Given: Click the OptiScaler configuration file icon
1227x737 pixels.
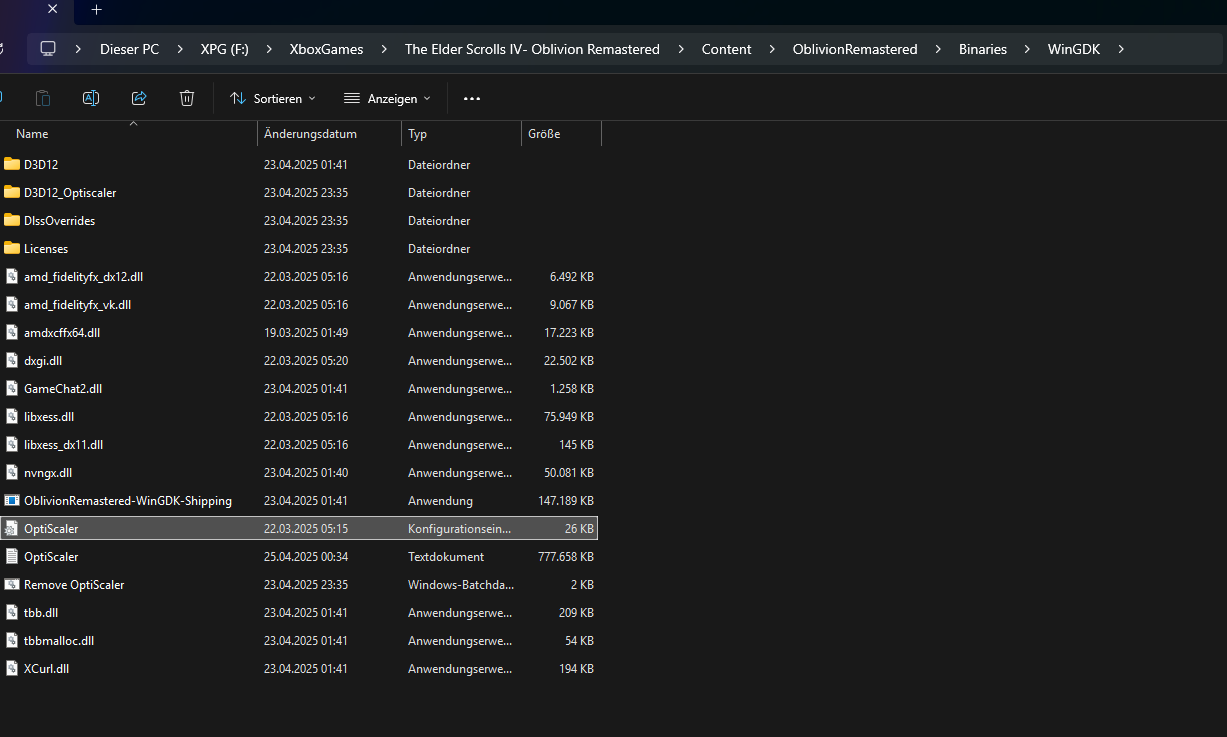Looking at the screenshot, I should coord(12,528).
